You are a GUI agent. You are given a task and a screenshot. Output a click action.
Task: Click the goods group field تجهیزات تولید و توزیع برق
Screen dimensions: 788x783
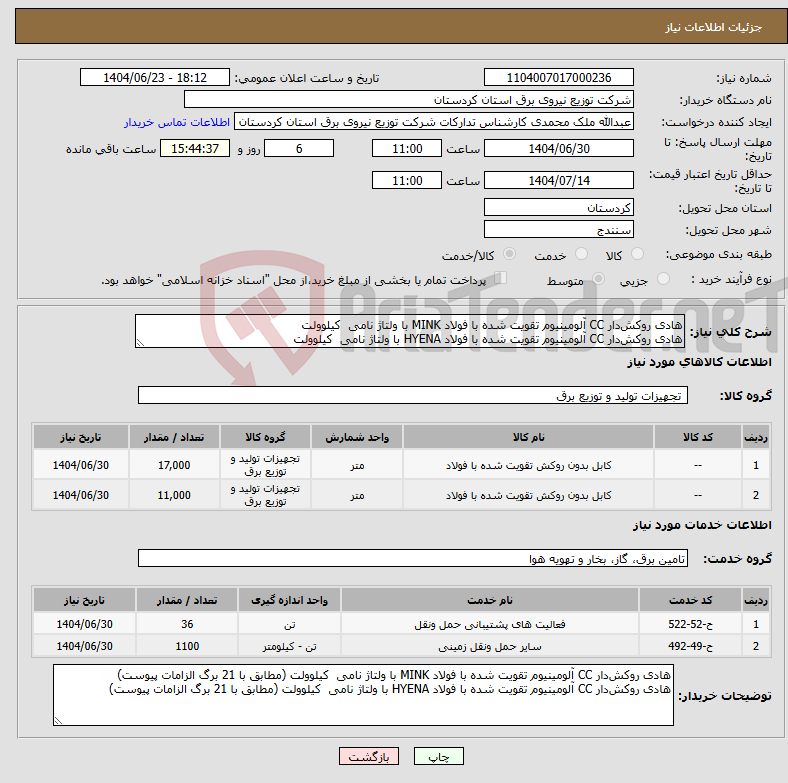click(x=413, y=395)
